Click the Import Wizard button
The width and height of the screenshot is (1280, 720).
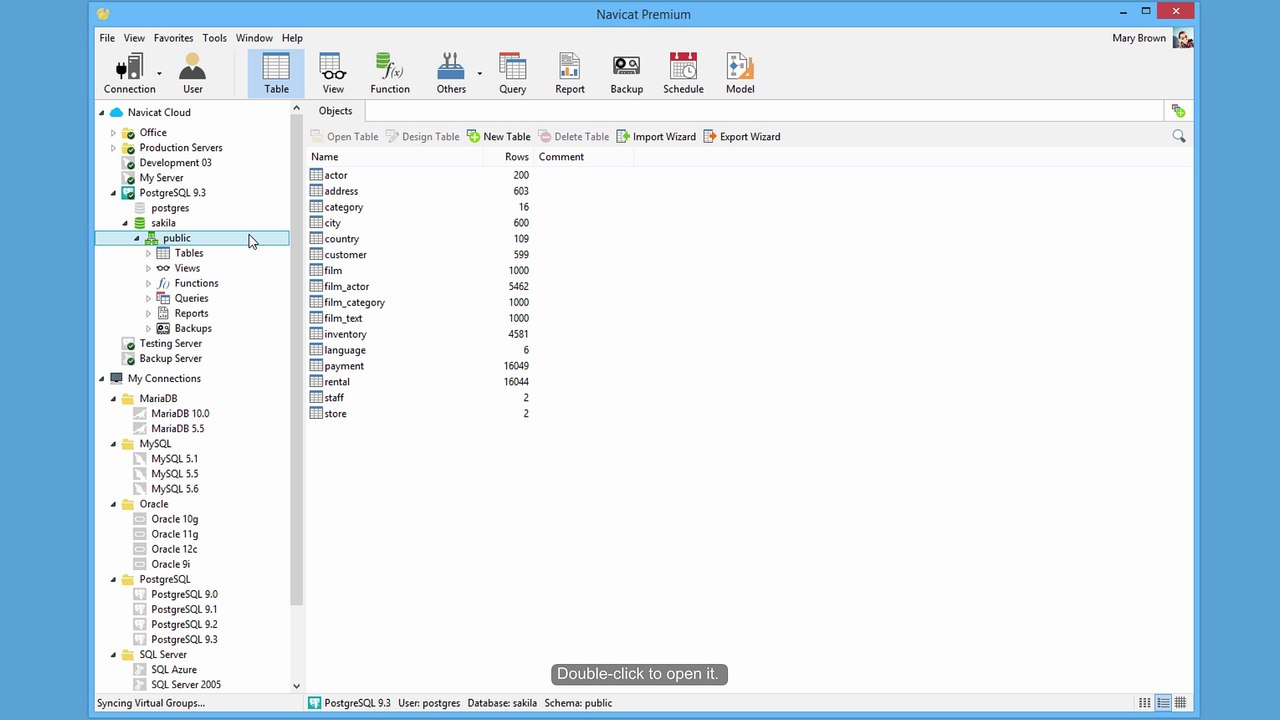click(x=656, y=136)
